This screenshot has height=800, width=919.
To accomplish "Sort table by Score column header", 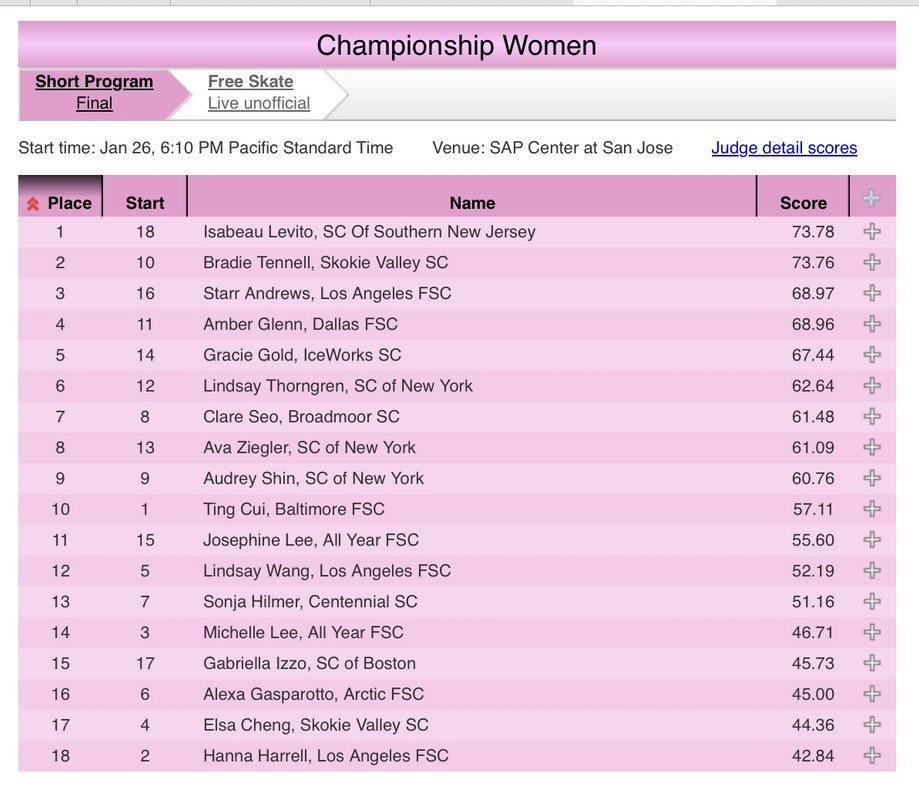I will click(x=803, y=203).
